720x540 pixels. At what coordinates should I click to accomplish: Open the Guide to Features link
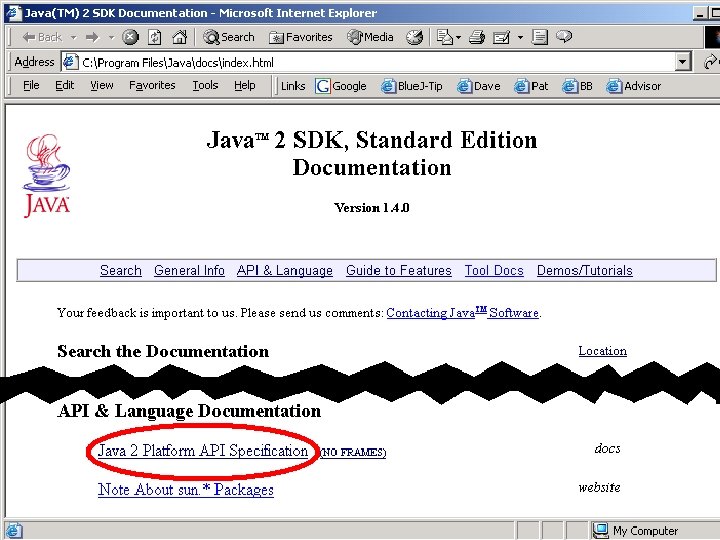(399, 270)
